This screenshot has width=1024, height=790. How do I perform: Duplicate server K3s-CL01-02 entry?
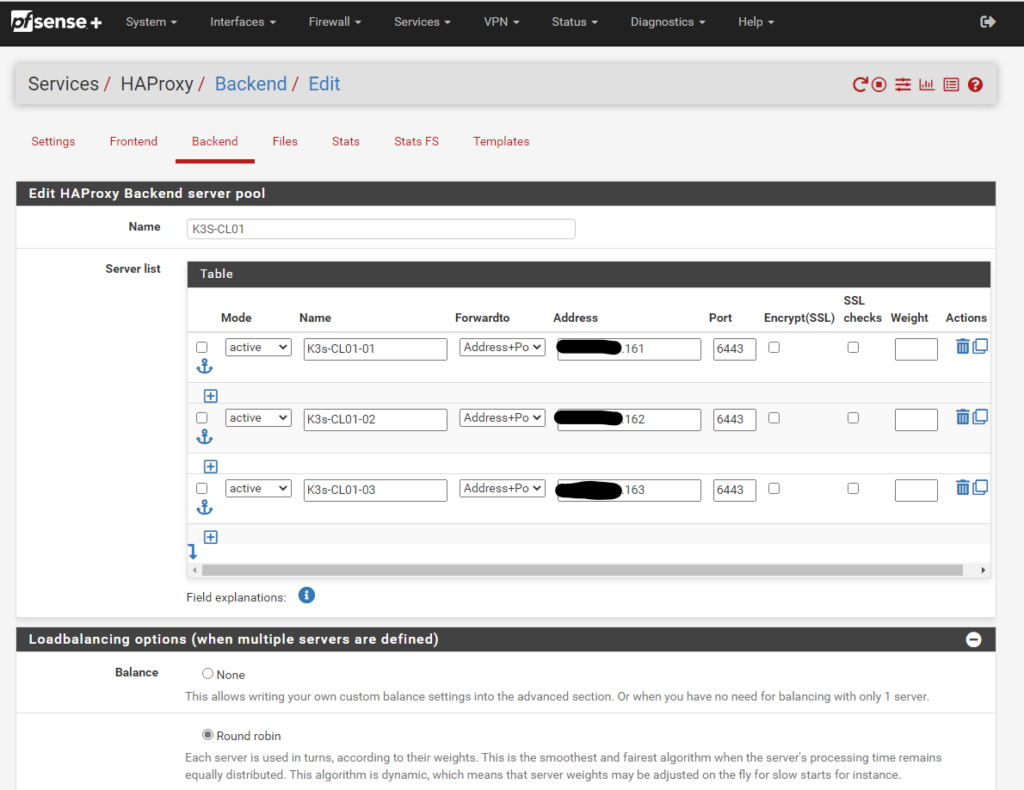click(980, 417)
